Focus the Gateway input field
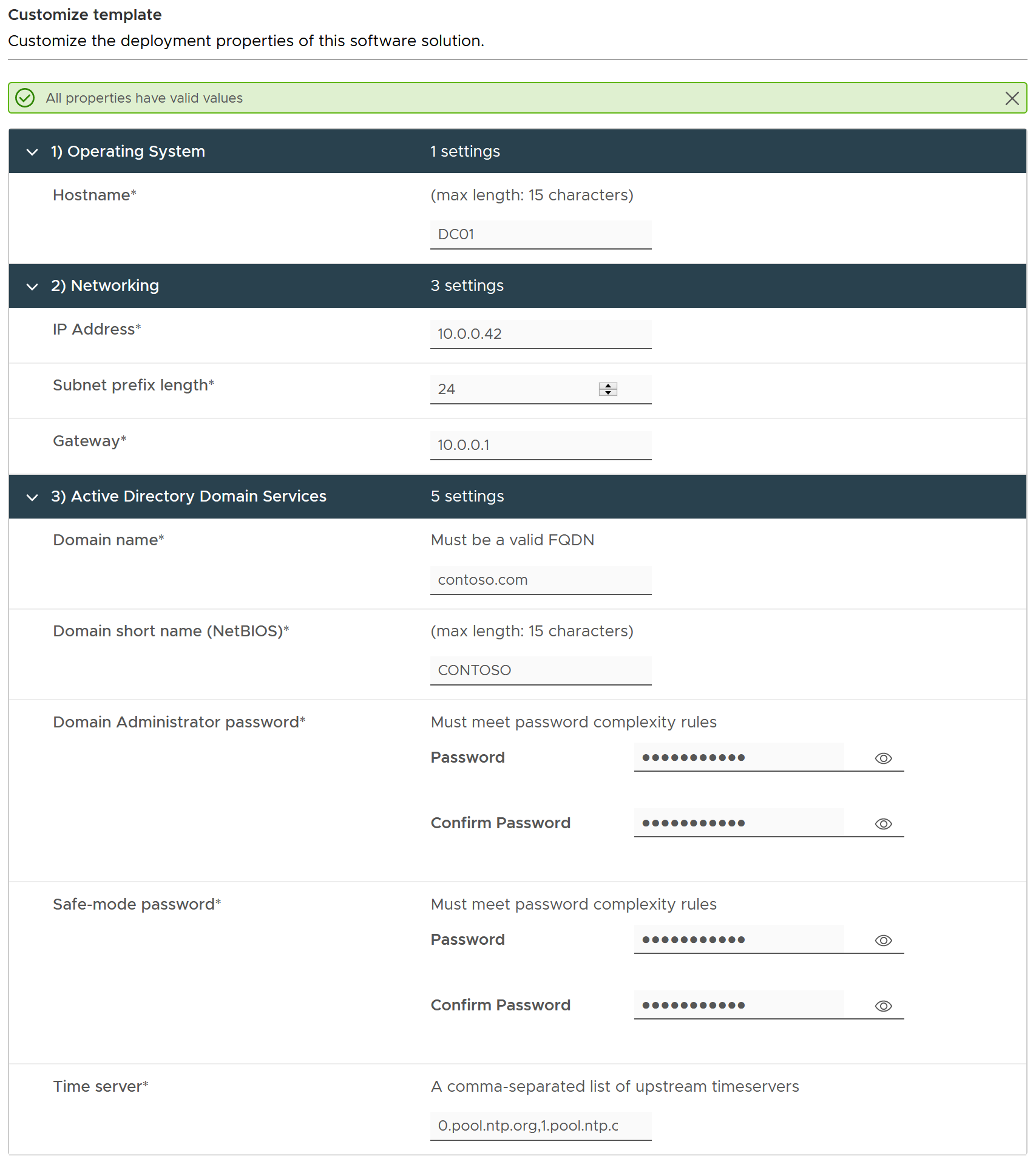 coord(541,445)
